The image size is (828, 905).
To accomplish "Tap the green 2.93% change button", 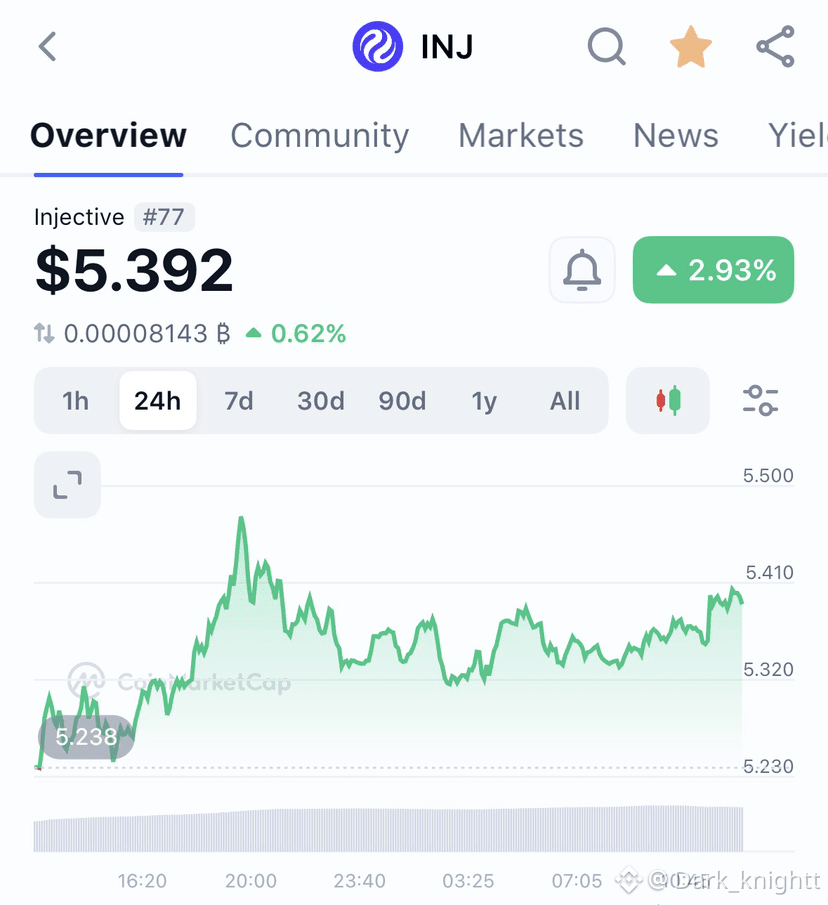I will 713,270.
